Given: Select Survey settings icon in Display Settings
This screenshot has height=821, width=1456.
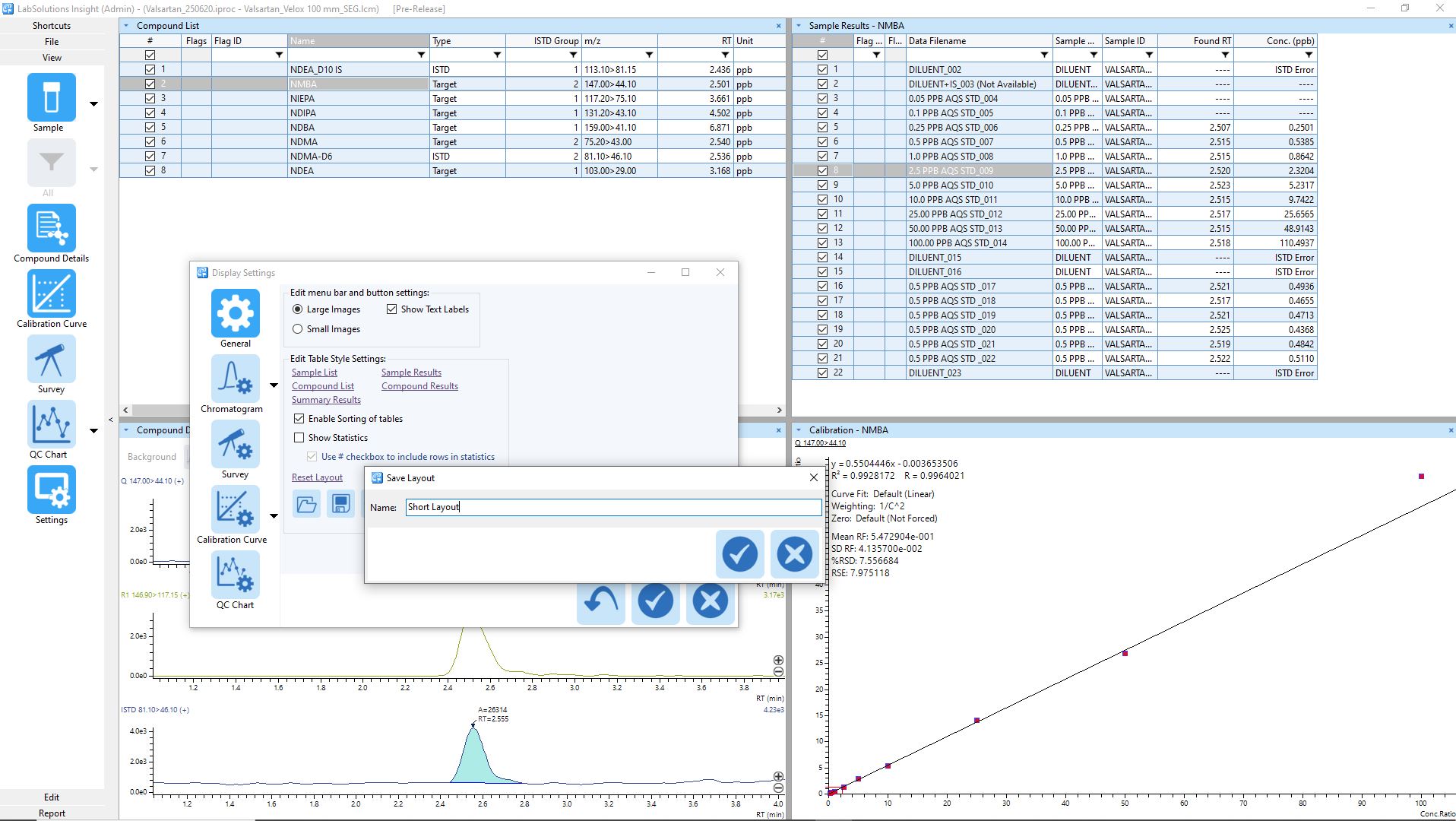Looking at the screenshot, I should 236,444.
